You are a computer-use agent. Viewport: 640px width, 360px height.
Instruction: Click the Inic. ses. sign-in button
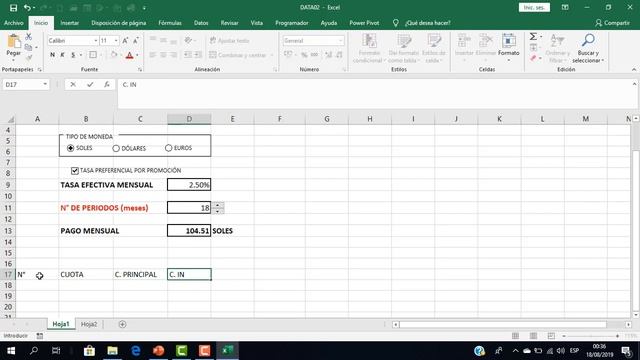point(534,7)
